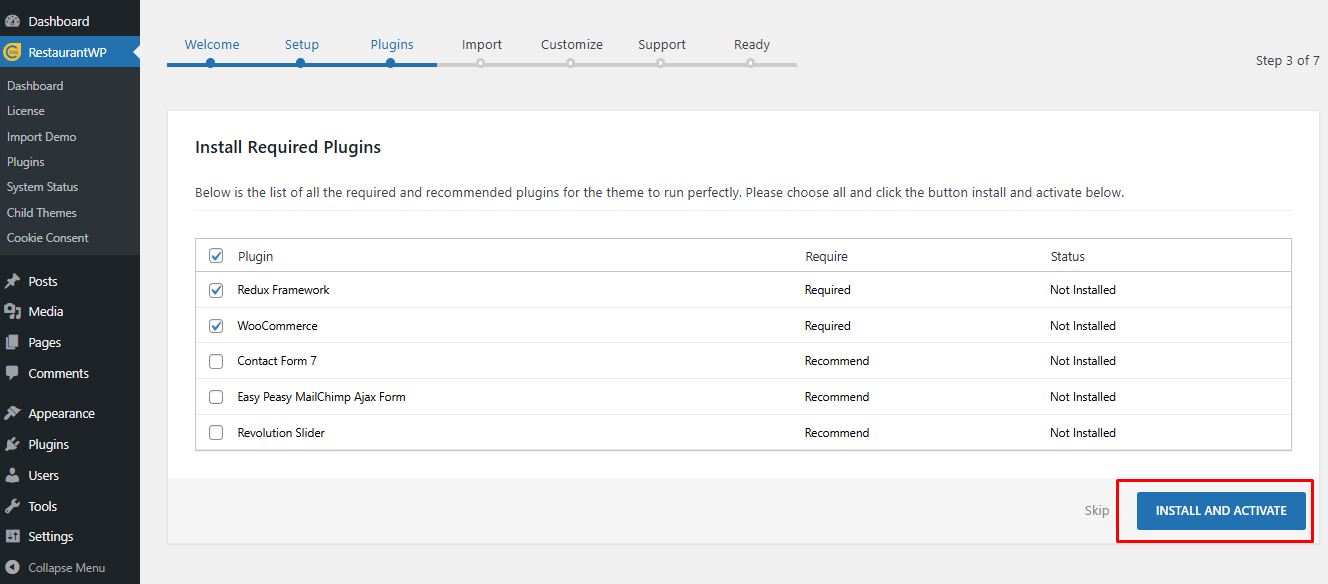Toggle the select-all Plugin header checkbox
Viewport: 1328px width, 584px height.
[x=216, y=256]
